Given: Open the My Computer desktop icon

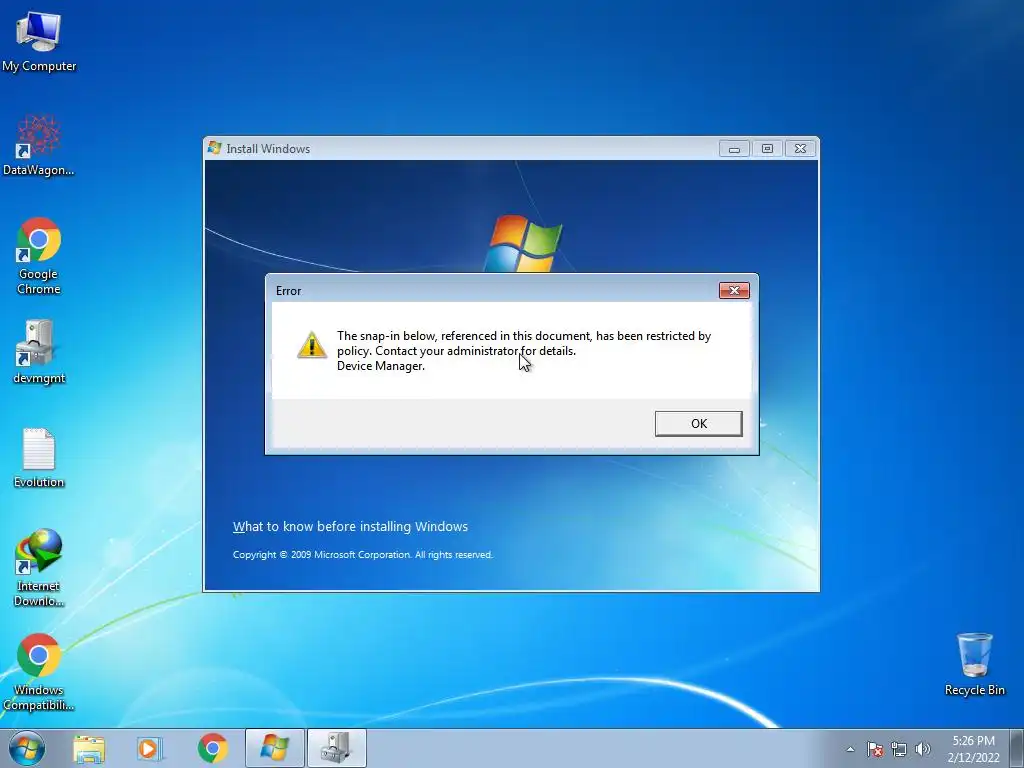Looking at the screenshot, I should coord(39,41).
